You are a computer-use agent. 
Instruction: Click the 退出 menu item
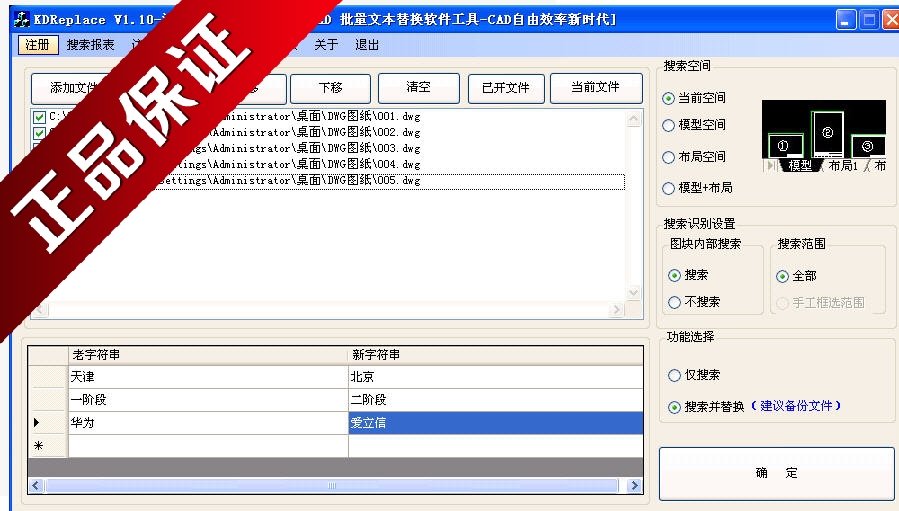pos(367,45)
